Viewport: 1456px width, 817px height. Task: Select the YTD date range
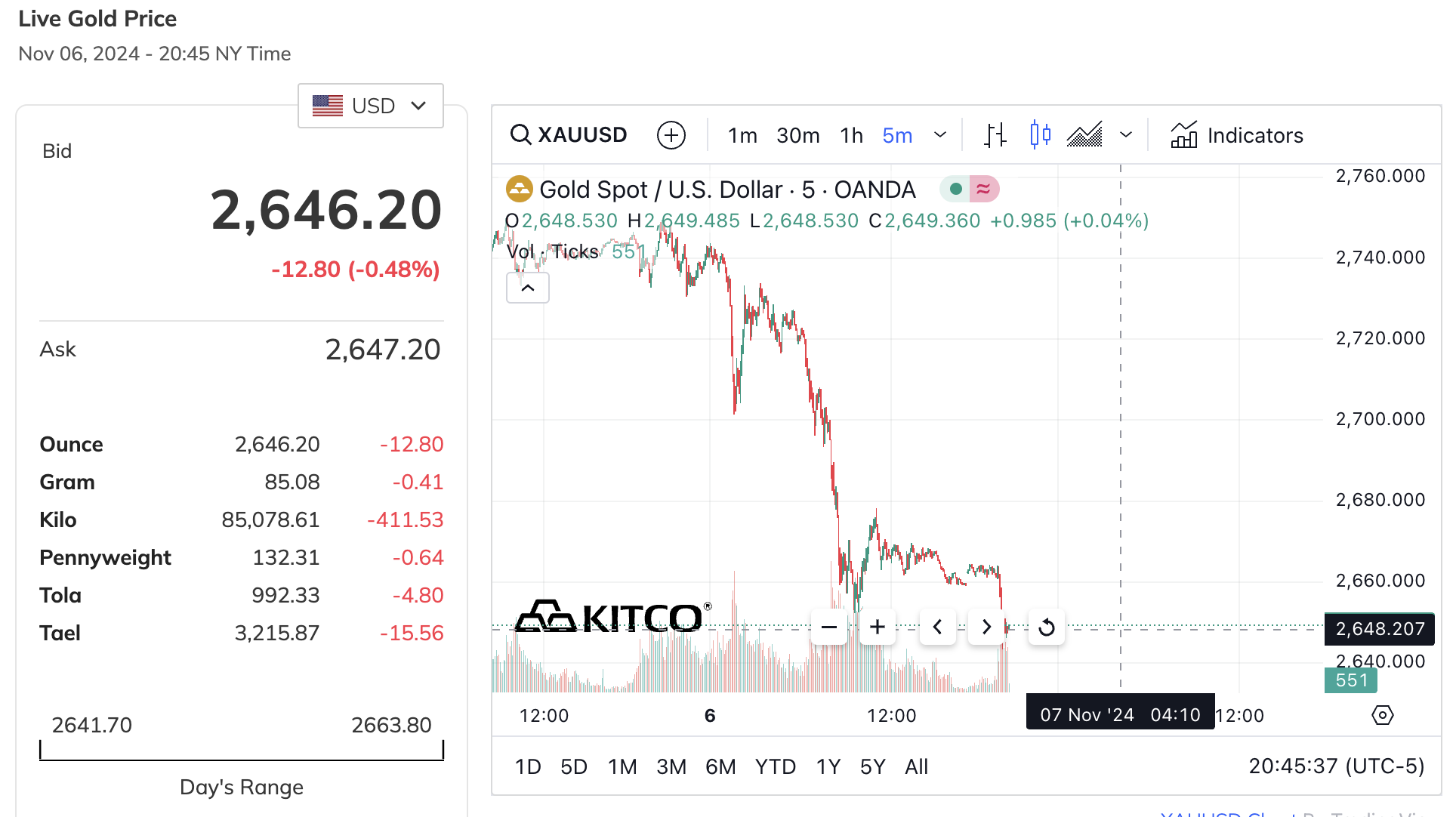(775, 766)
